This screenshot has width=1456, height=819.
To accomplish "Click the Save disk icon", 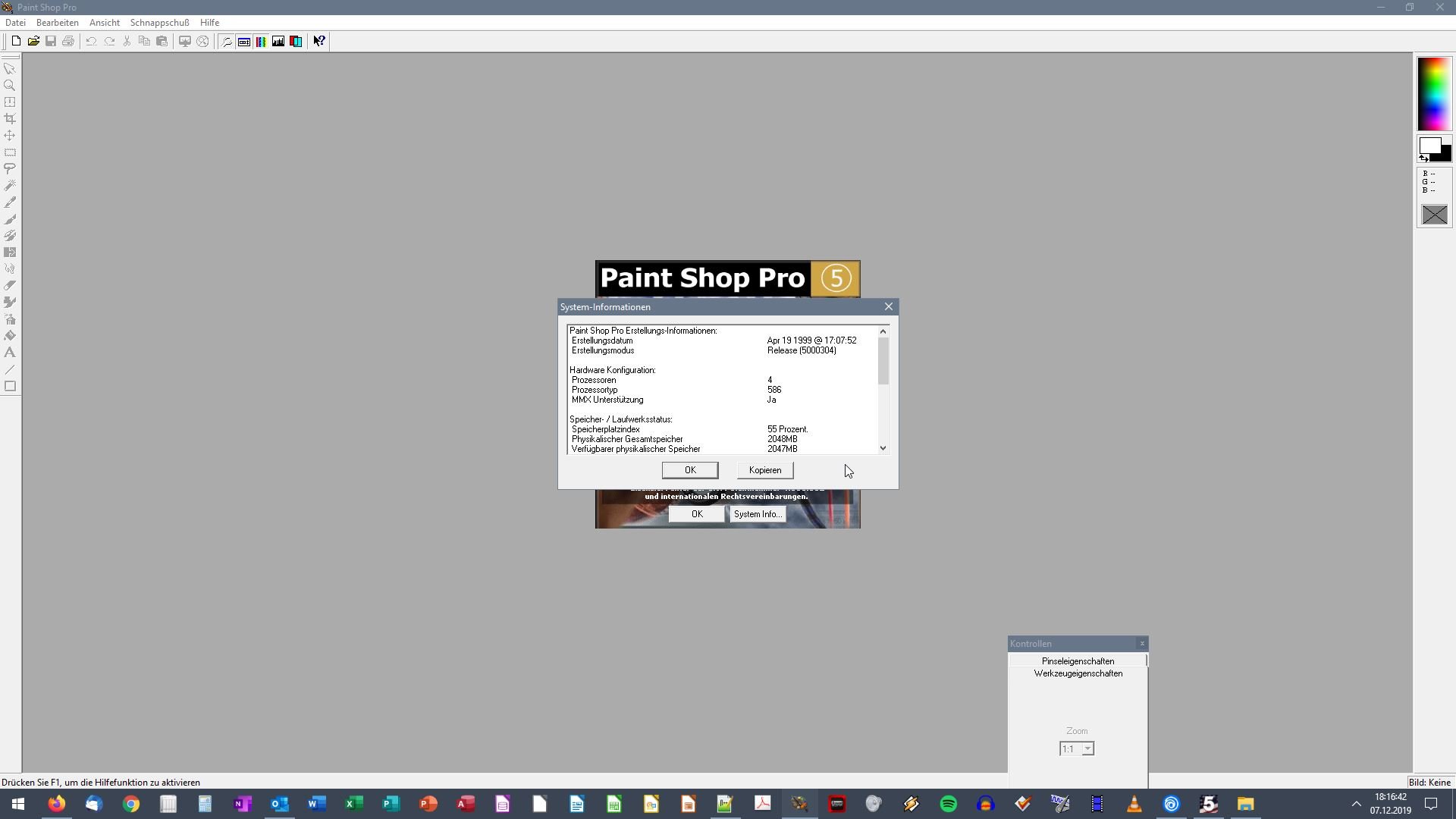I will click(51, 42).
